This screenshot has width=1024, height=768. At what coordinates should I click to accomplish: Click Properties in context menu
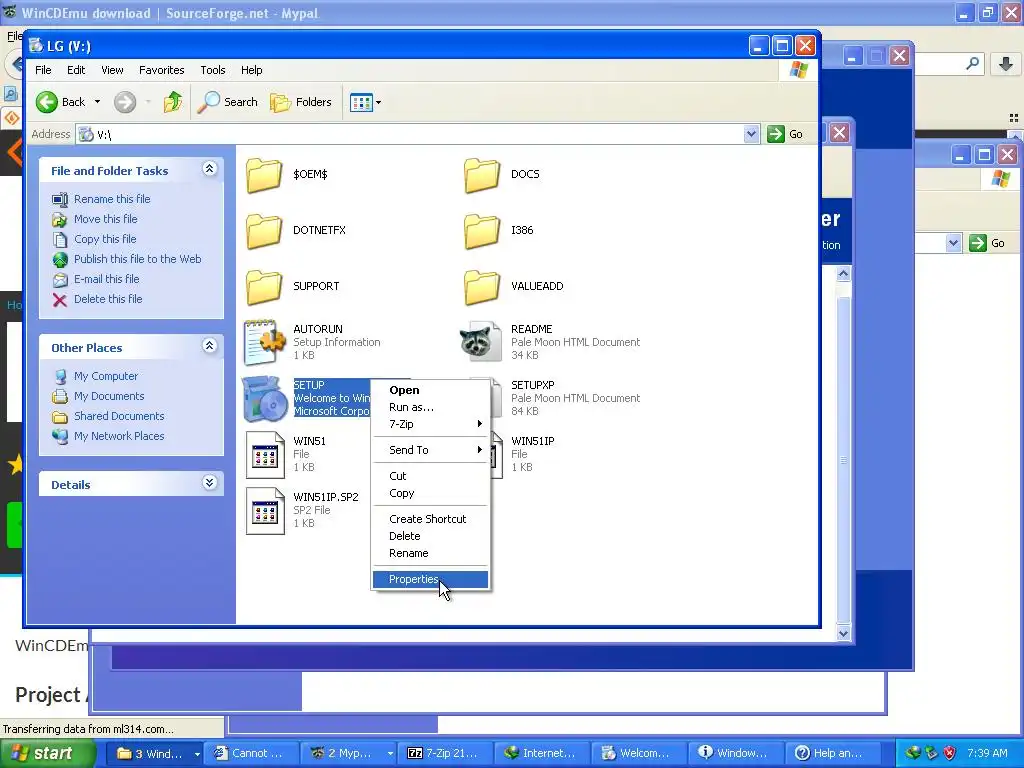tap(430, 579)
